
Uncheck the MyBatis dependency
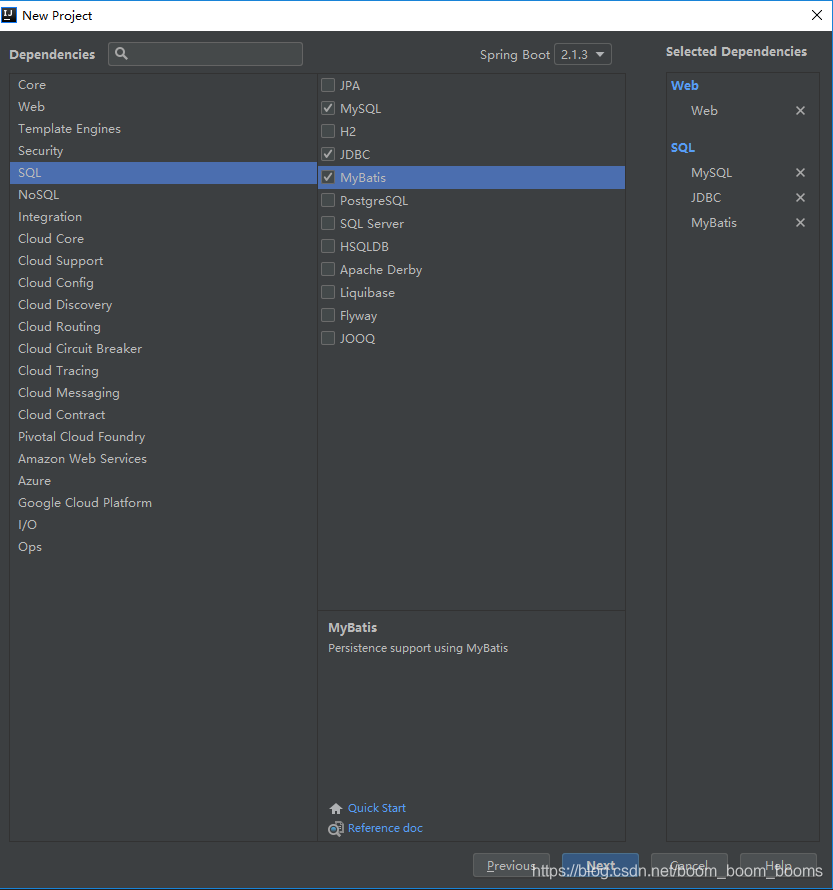coord(328,177)
